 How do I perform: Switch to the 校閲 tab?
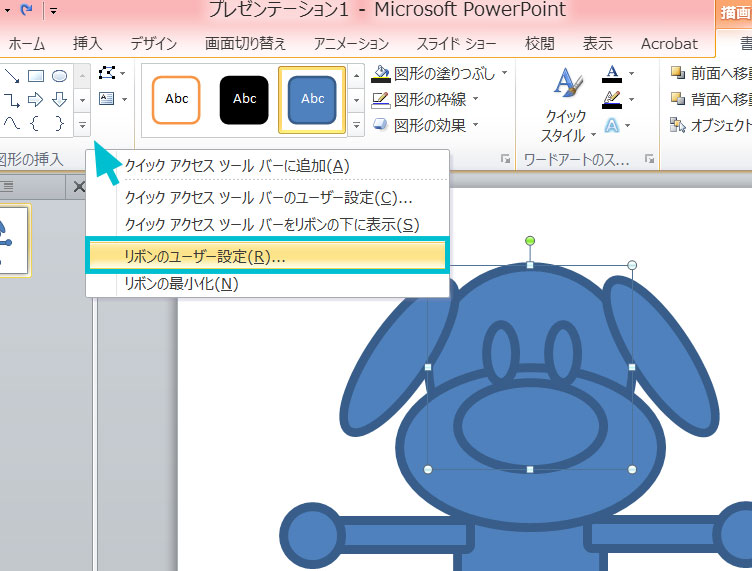tap(540, 44)
